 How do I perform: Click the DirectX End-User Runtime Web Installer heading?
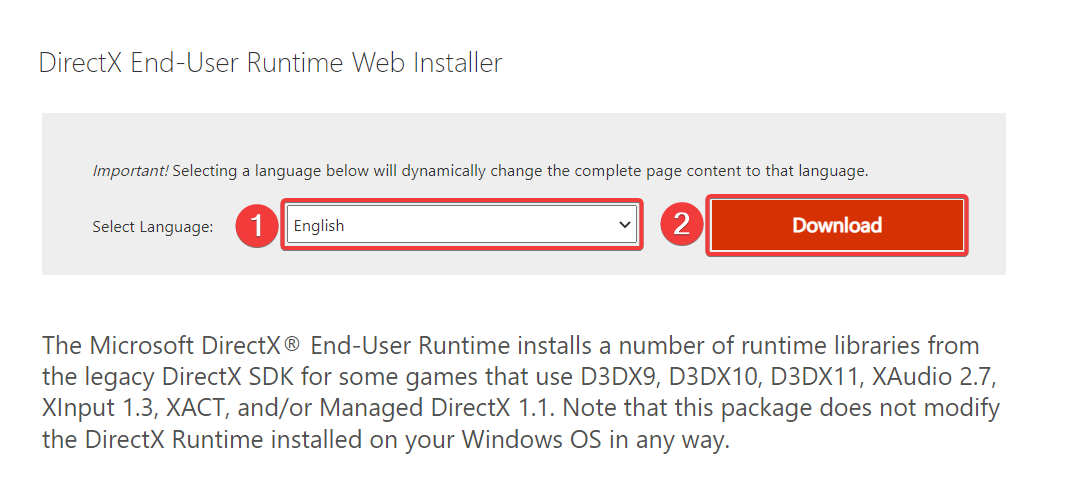[270, 63]
